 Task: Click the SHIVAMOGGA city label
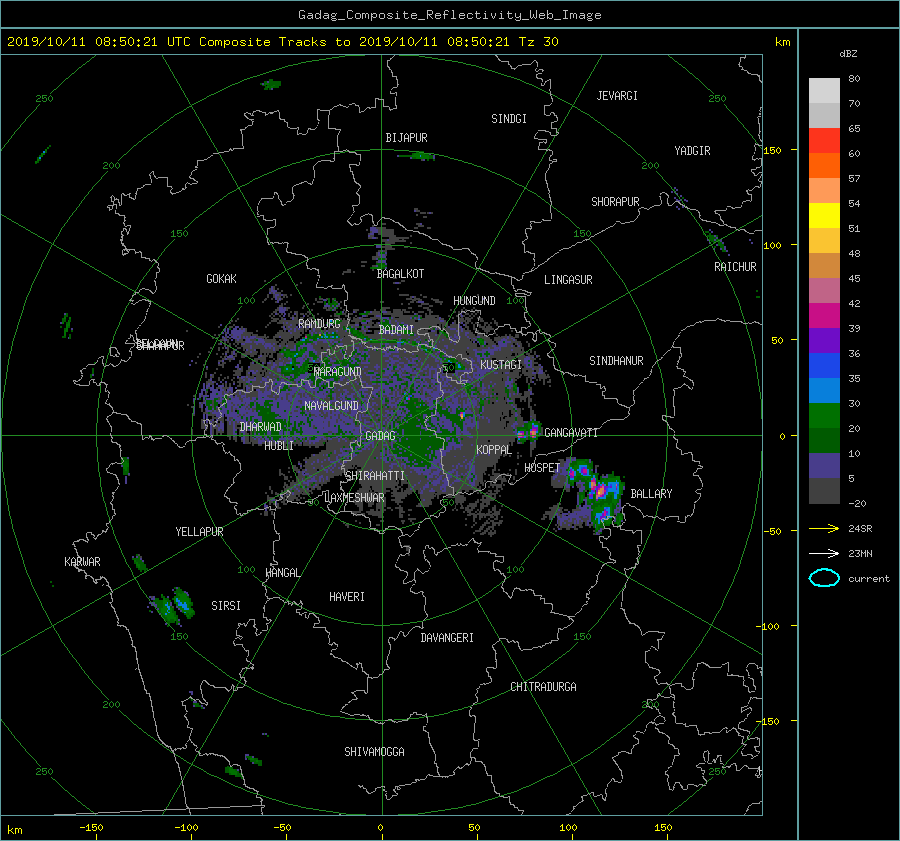[374, 751]
